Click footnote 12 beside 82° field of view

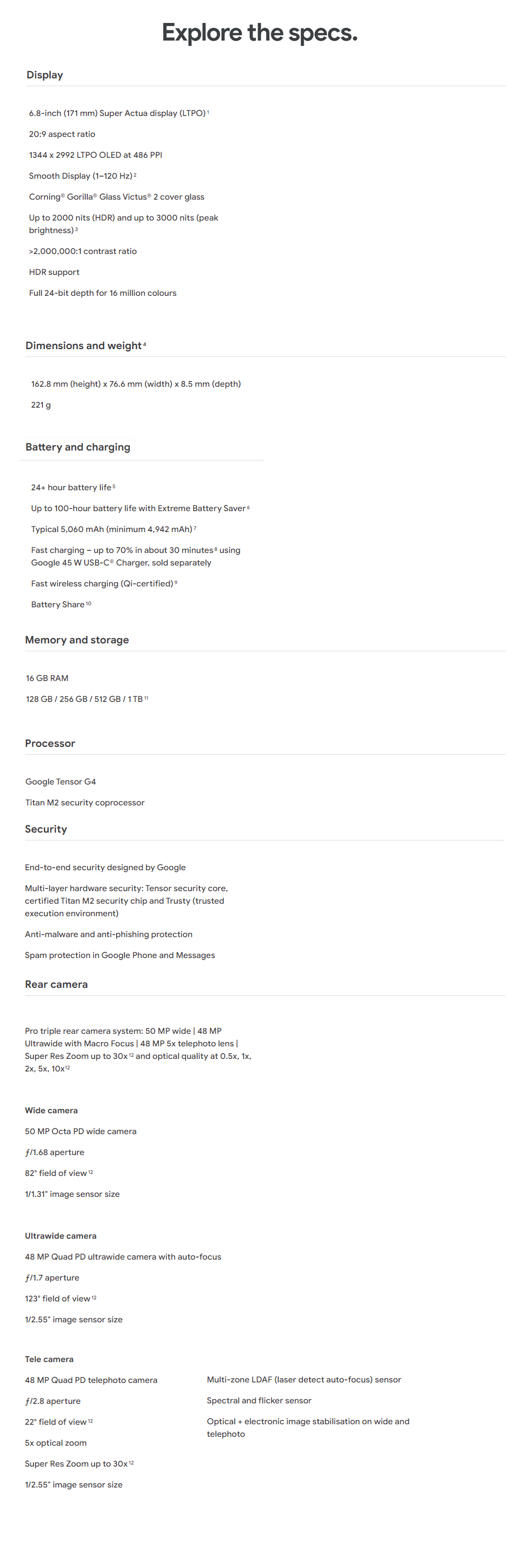tap(90, 1172)
